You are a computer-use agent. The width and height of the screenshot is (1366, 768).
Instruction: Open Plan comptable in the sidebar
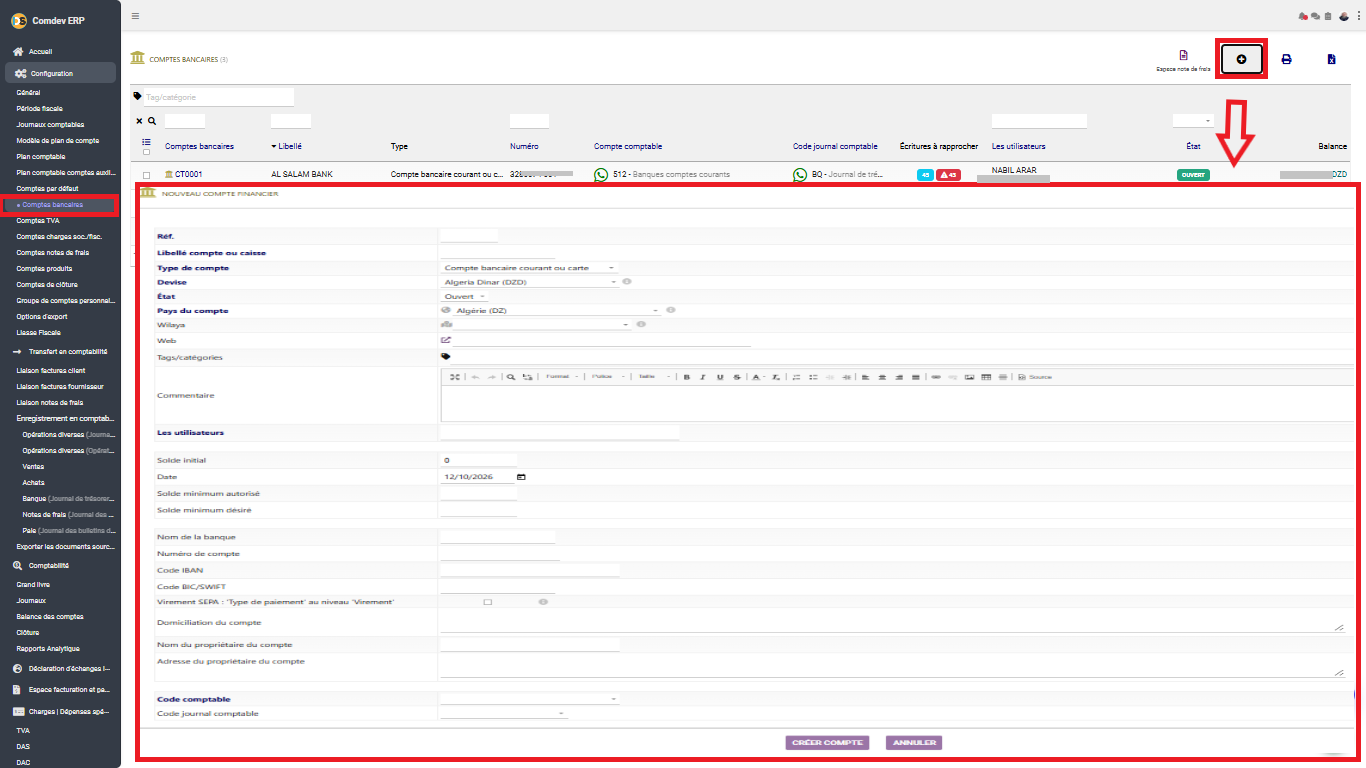click(41, 157)
